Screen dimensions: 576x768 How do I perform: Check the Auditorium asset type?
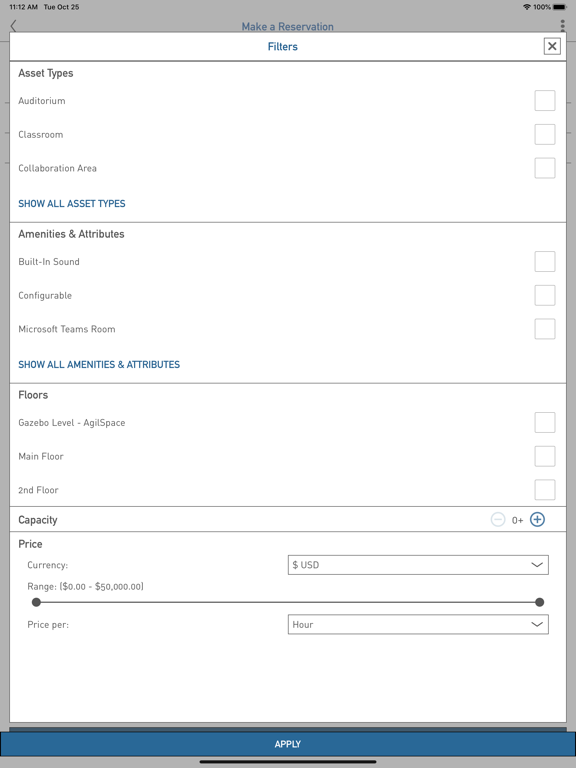(545, 100)
